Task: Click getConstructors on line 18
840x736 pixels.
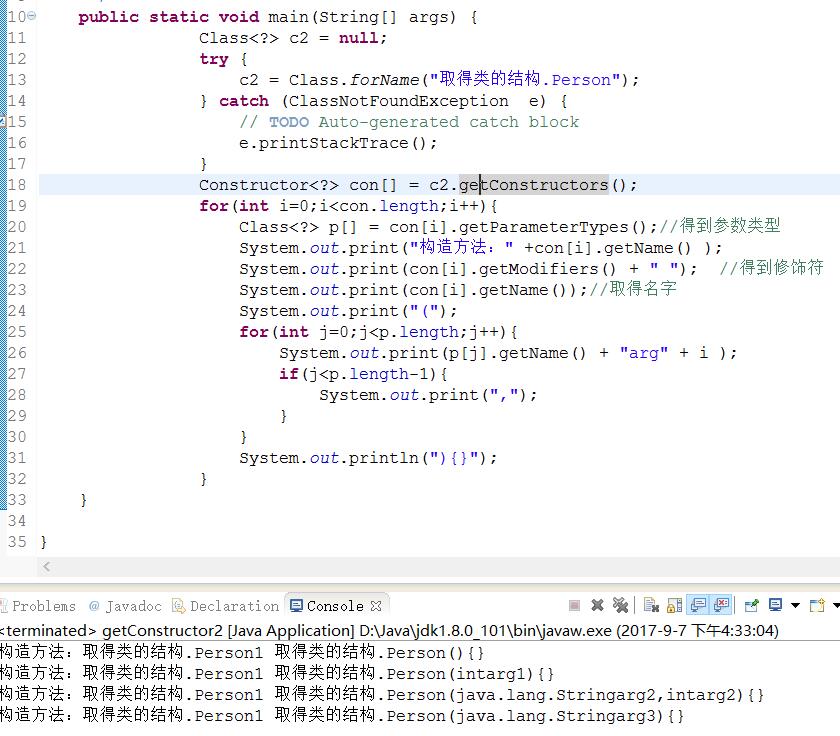Action: 534,185
